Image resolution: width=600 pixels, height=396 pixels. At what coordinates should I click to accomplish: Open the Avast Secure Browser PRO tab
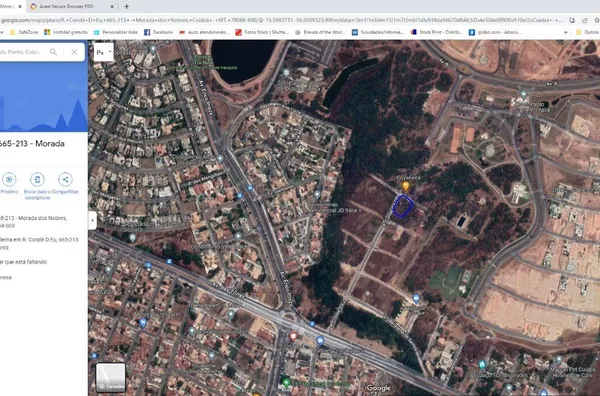(67, 7)
